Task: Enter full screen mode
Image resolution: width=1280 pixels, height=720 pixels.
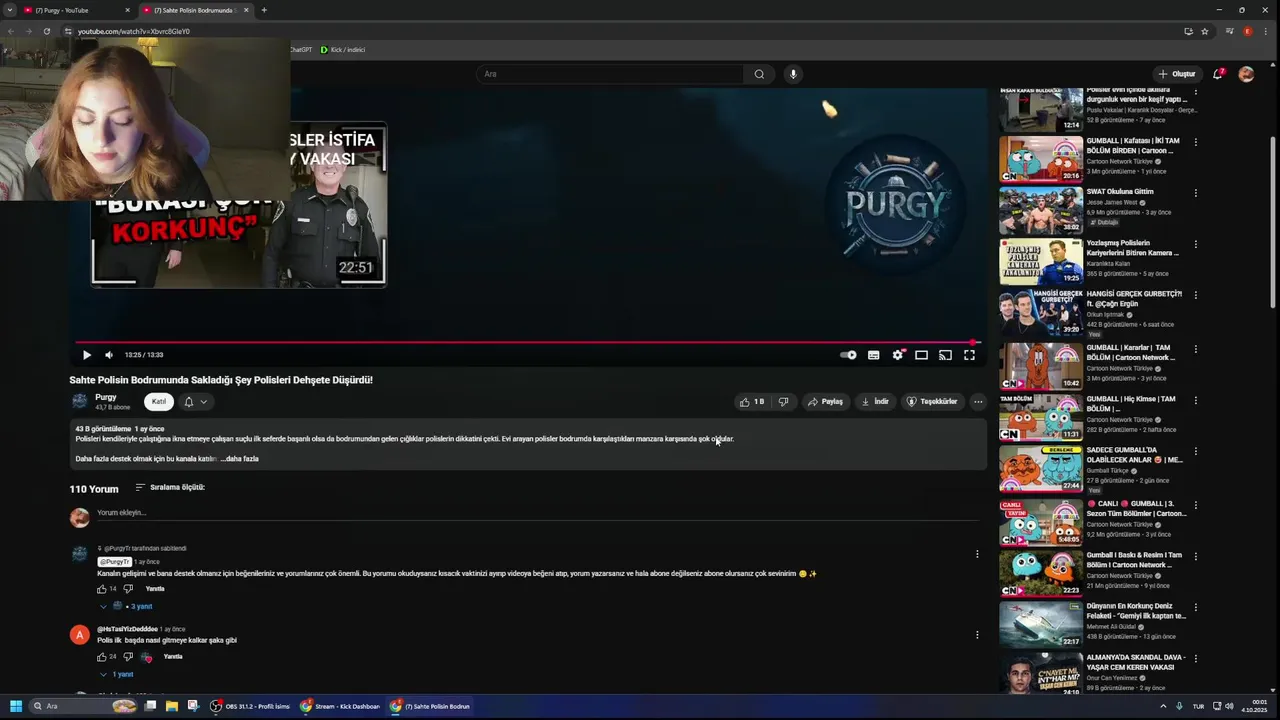Action: coord(969,355)
